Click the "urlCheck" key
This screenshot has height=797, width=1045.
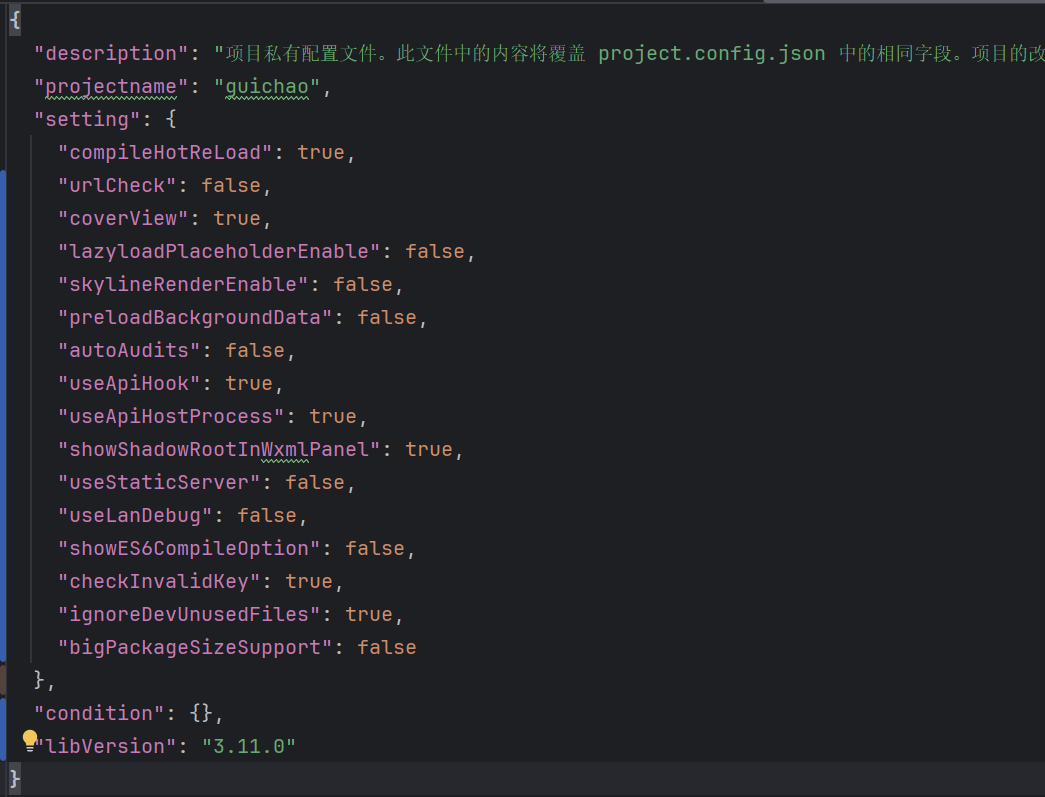117,185
